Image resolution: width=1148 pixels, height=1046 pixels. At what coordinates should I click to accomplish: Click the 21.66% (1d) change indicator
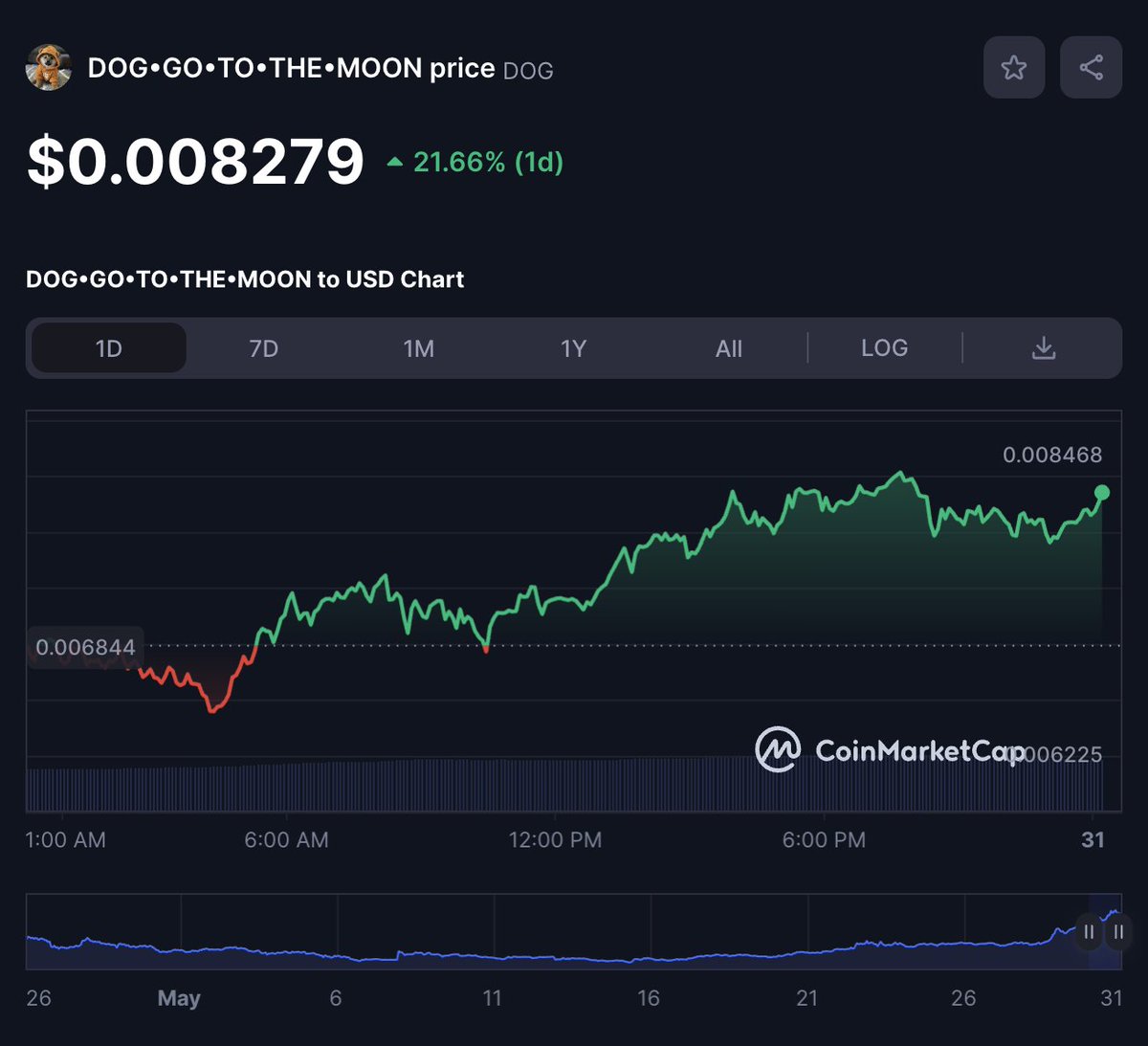[x=475, y=163]
